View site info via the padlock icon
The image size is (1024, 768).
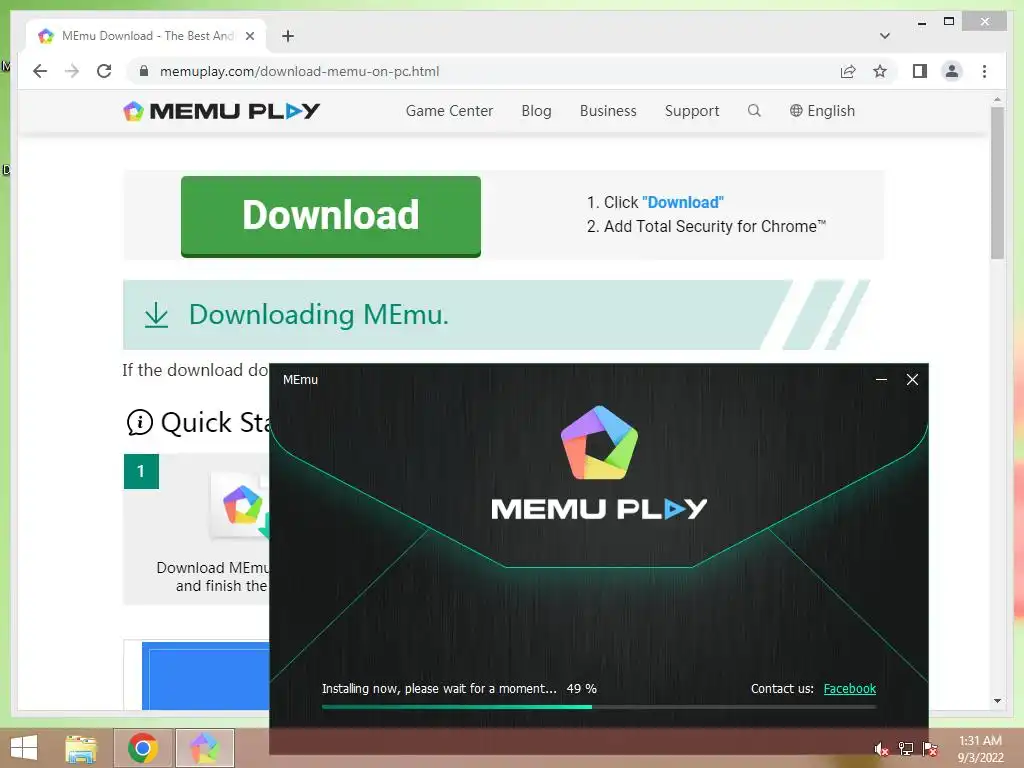click(x=144, y=71)
